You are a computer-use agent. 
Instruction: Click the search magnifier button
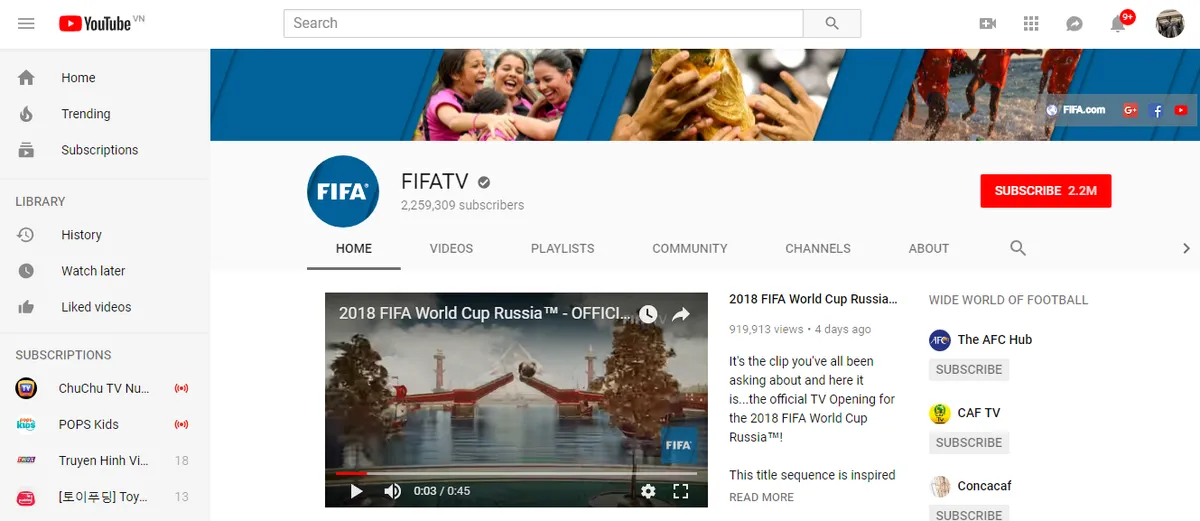tap(832, 23)
